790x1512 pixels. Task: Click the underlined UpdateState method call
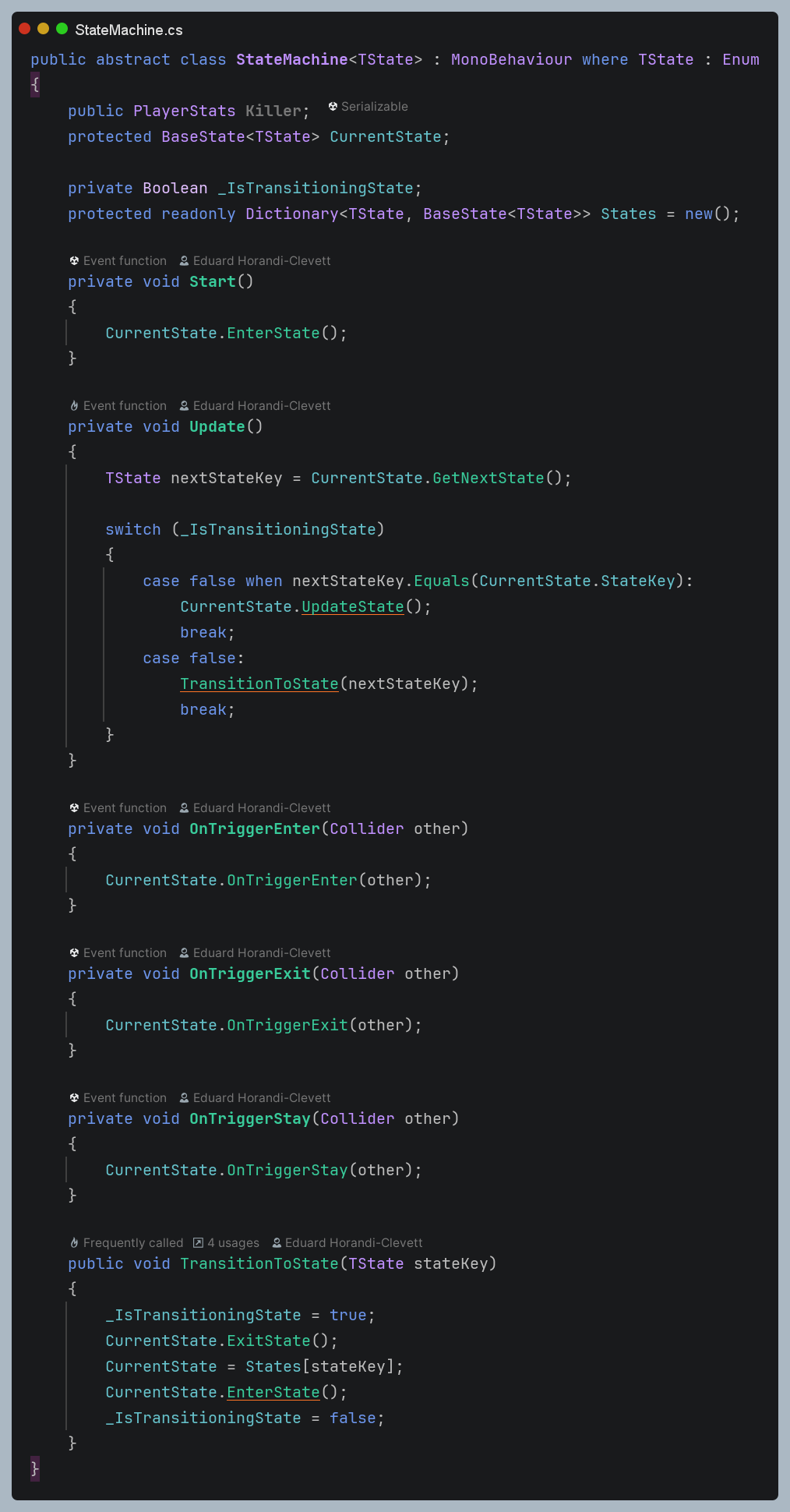pyautogui.click(x=352, y=606)
